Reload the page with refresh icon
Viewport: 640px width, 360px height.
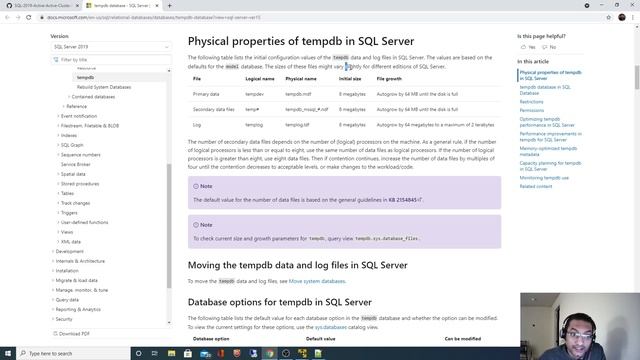pos(29,17)
